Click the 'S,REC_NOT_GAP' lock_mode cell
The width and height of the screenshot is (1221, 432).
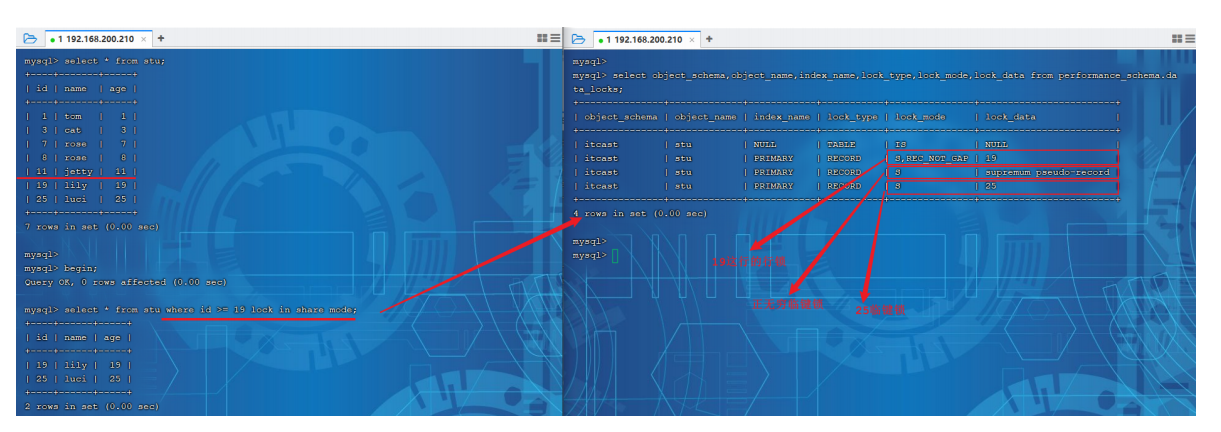click(x=930, y=158)
